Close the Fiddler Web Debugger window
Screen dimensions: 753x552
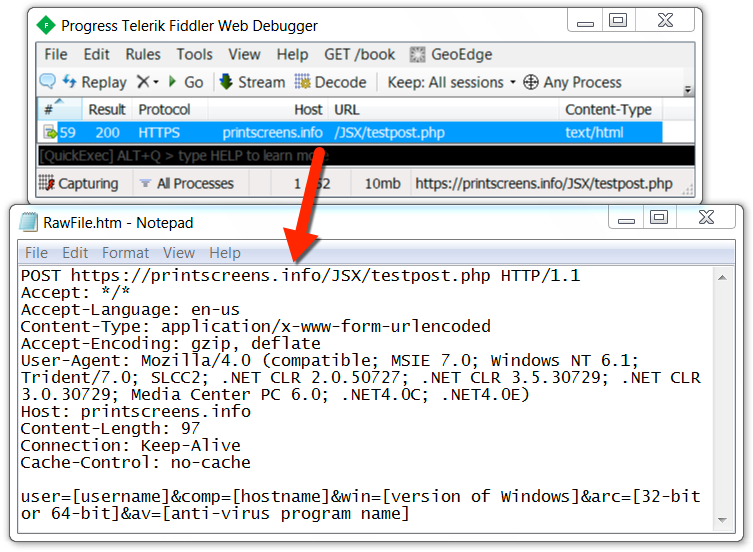click(x=665, y=21)
